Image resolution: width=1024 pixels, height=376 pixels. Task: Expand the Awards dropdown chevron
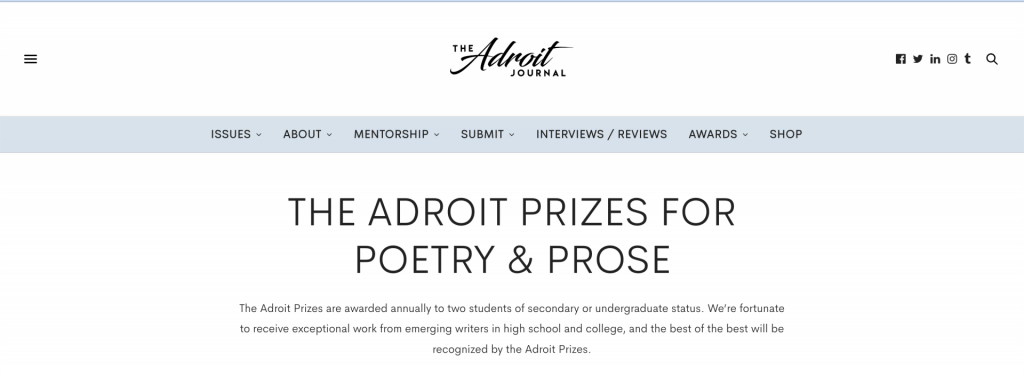(x=745, y=134)
